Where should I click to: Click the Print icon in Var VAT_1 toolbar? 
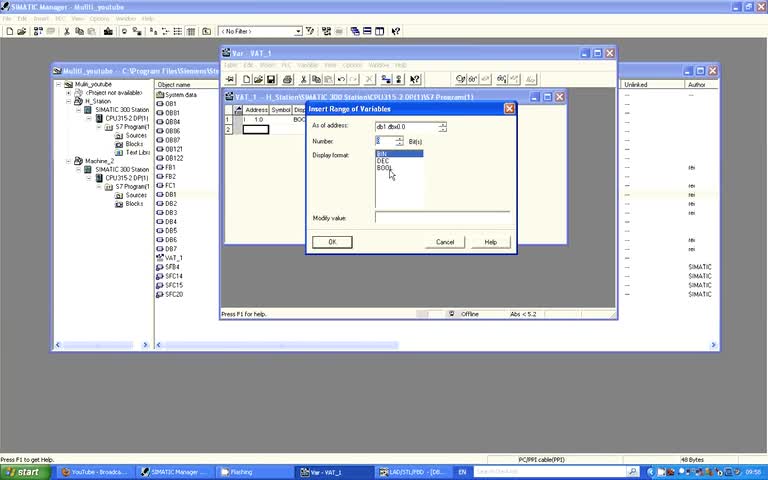tap(288, 79)
